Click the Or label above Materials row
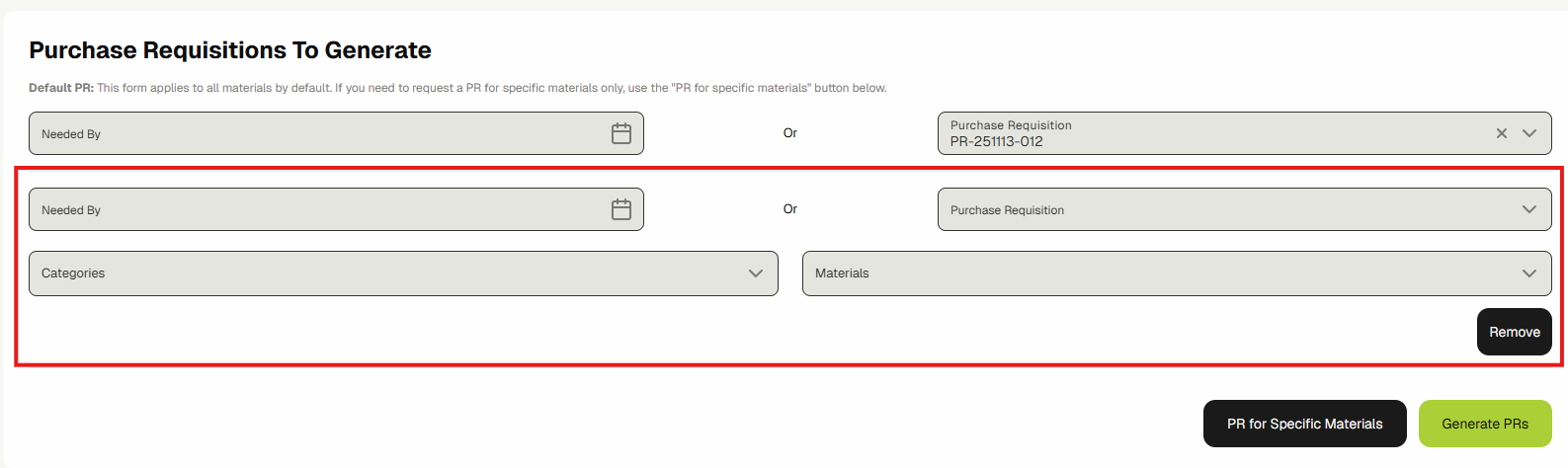1568x468 pixels. pyautogui.click(x=790, y=209)
